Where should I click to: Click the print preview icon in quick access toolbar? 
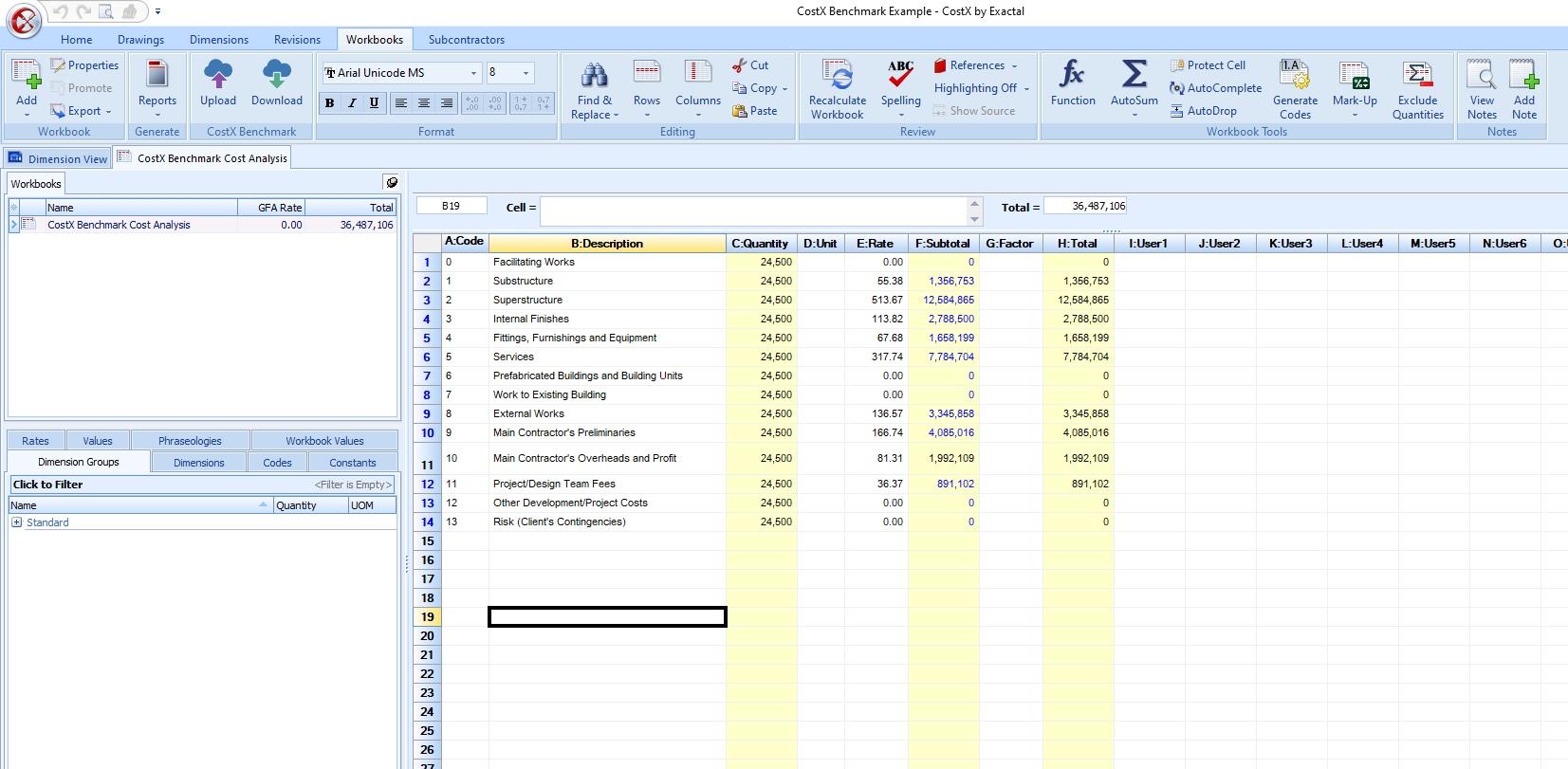pos(106,11)
